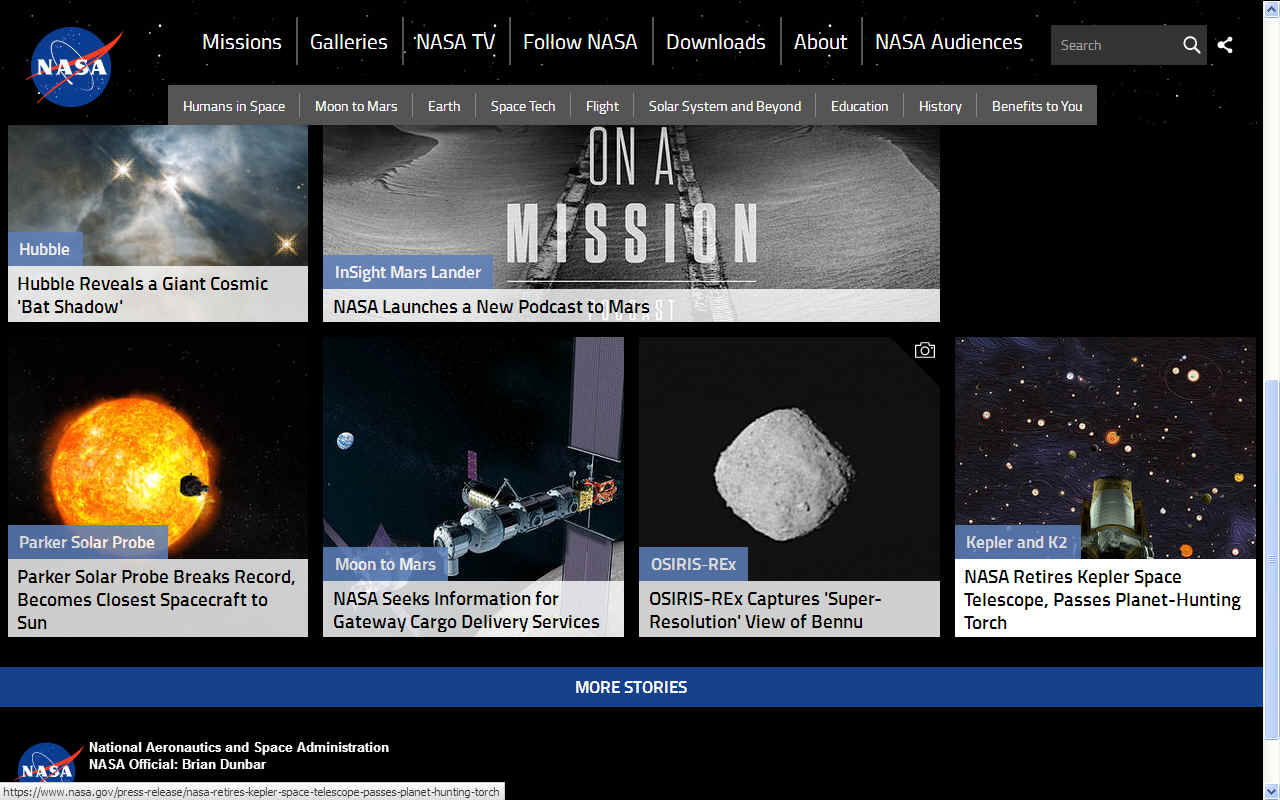Select the Earth topic
This screenshot has width=1280, height=800.
(x=444, y=106)
